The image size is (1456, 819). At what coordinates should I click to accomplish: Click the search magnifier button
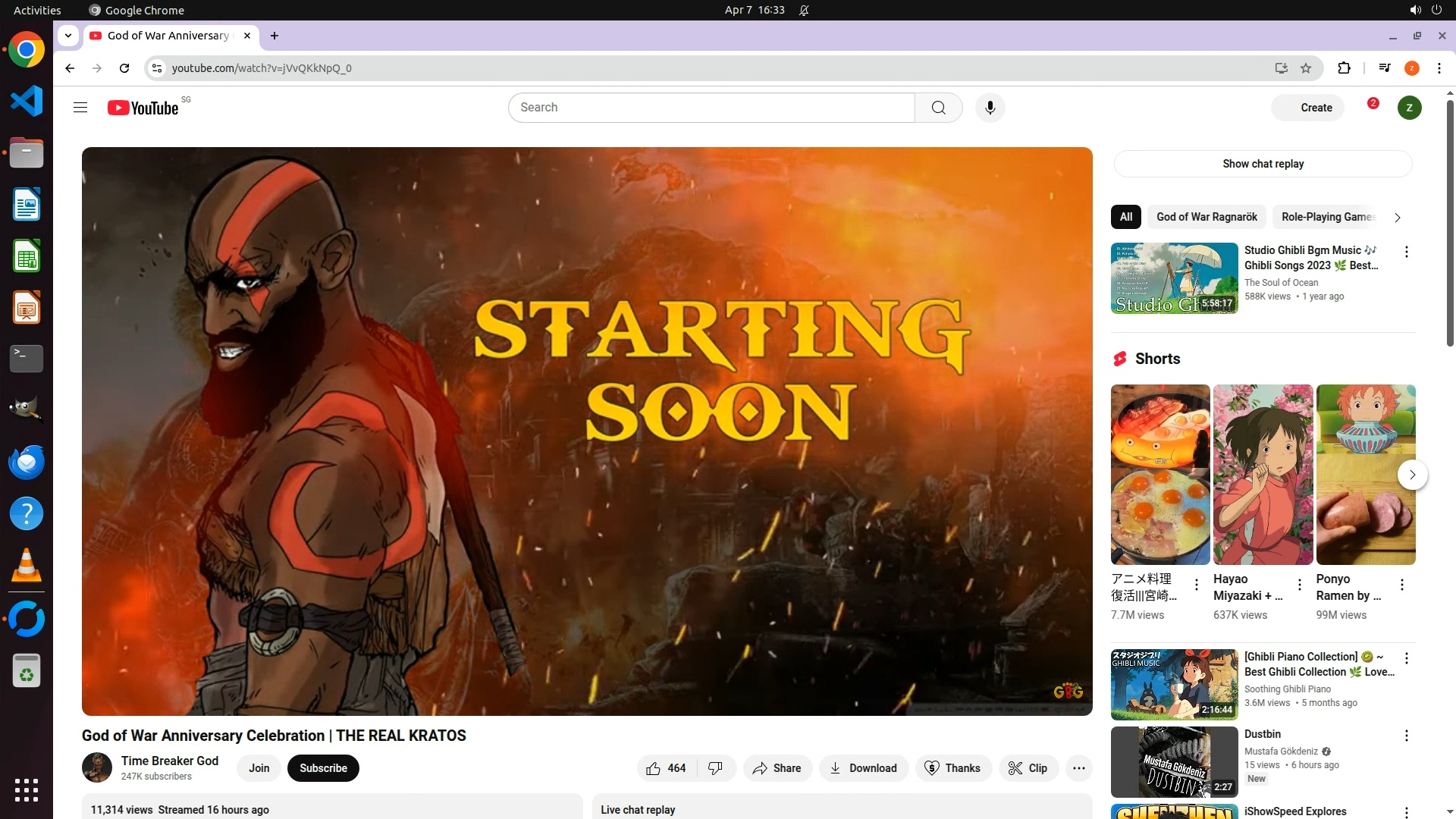click(x=938, y=108)
